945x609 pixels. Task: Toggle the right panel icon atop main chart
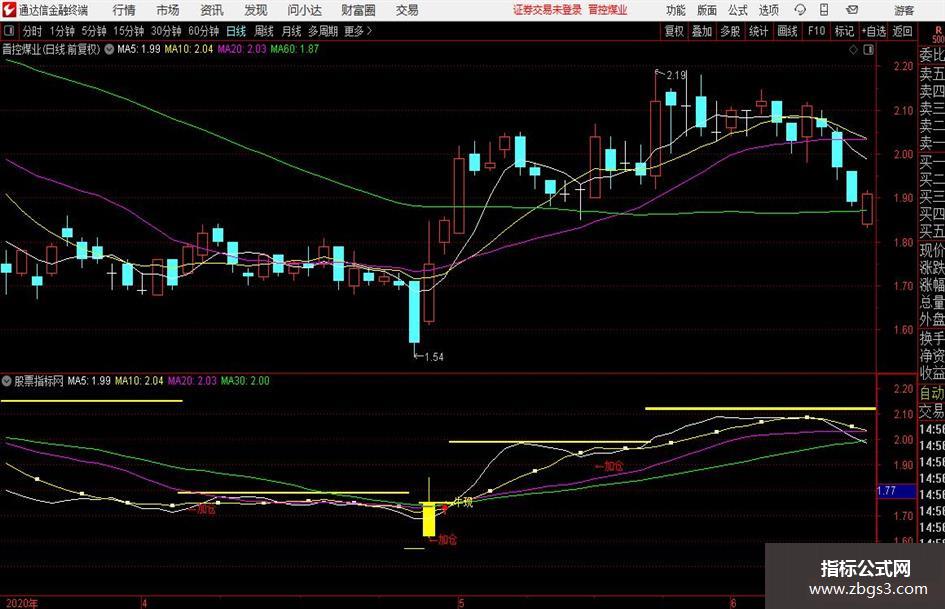[868, 50]
